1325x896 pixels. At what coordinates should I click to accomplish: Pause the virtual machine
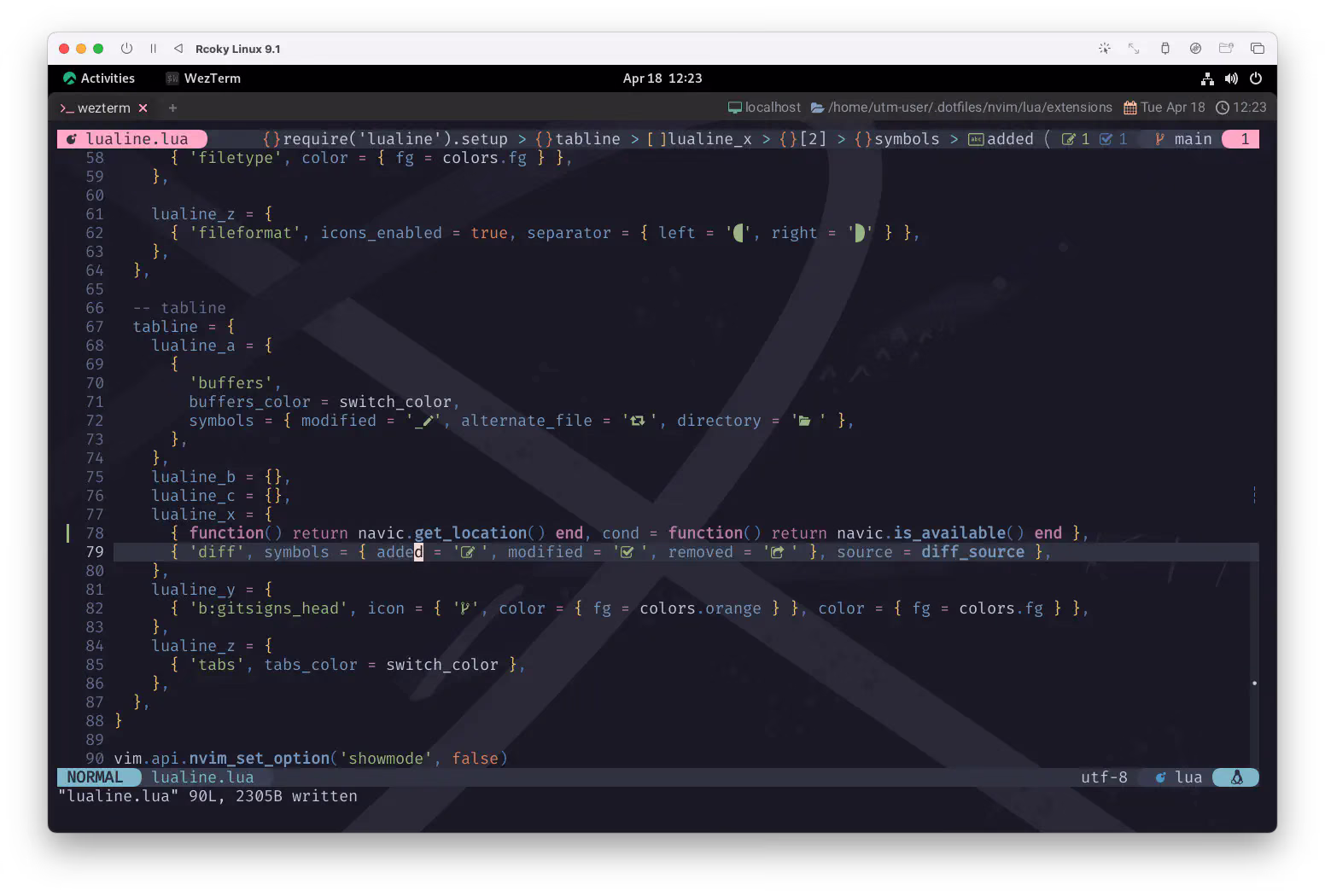click(x=153, y=49)
